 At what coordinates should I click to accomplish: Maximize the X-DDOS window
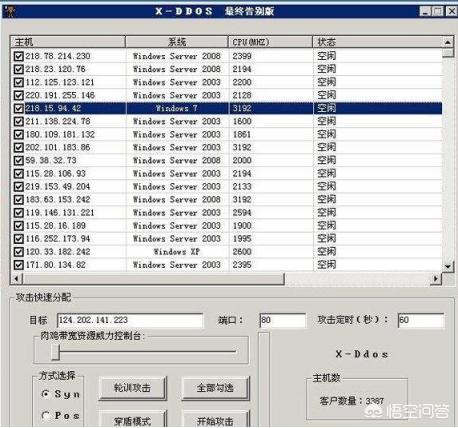438,11
